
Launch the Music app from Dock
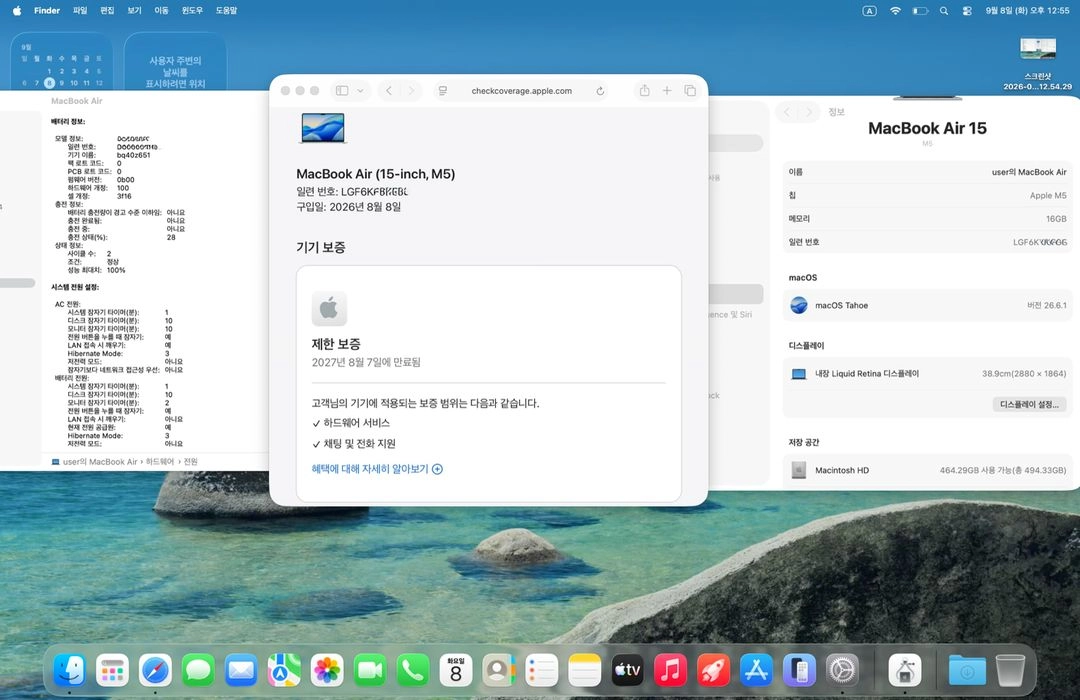[669, 670]
